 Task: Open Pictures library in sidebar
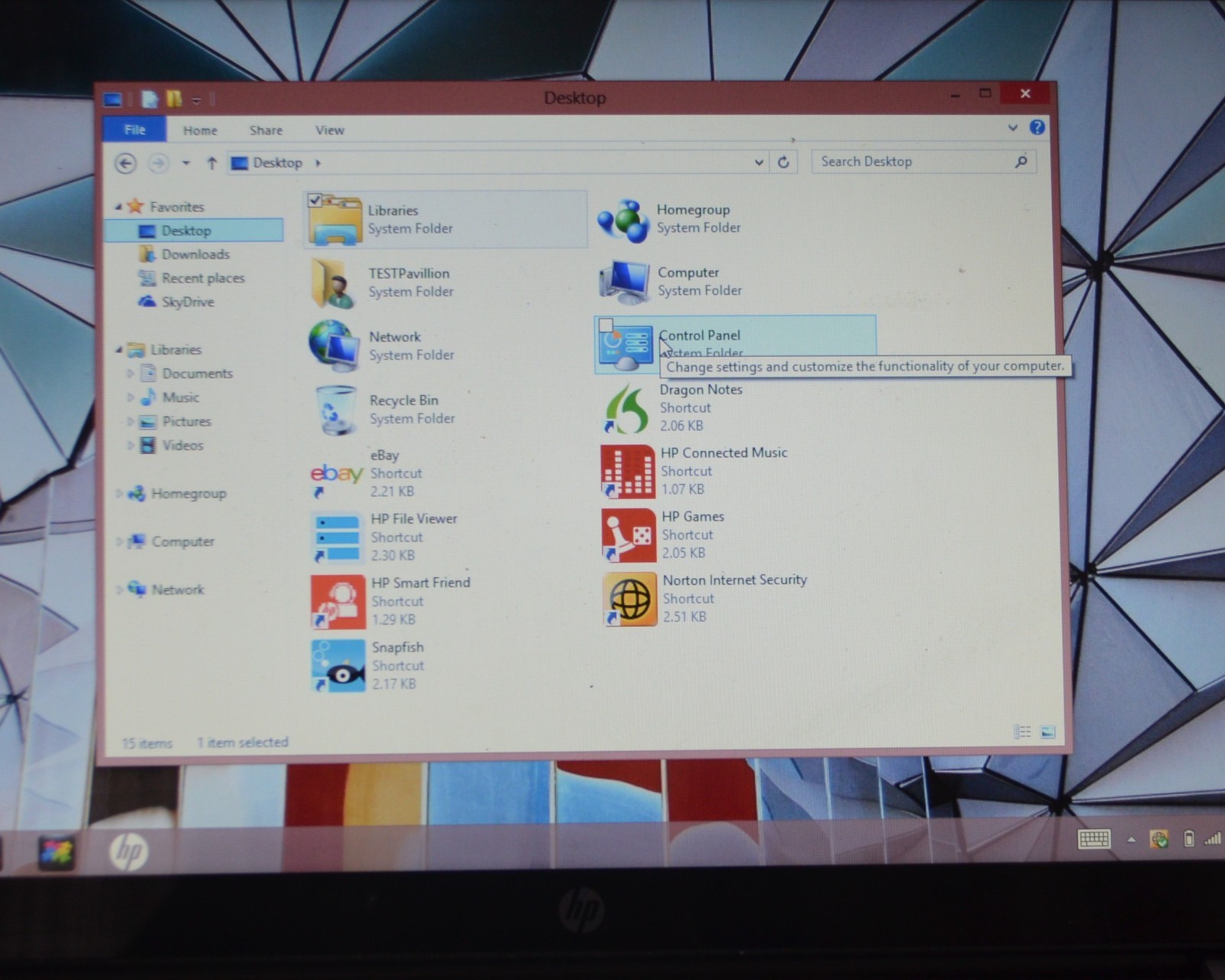[186, 421]
